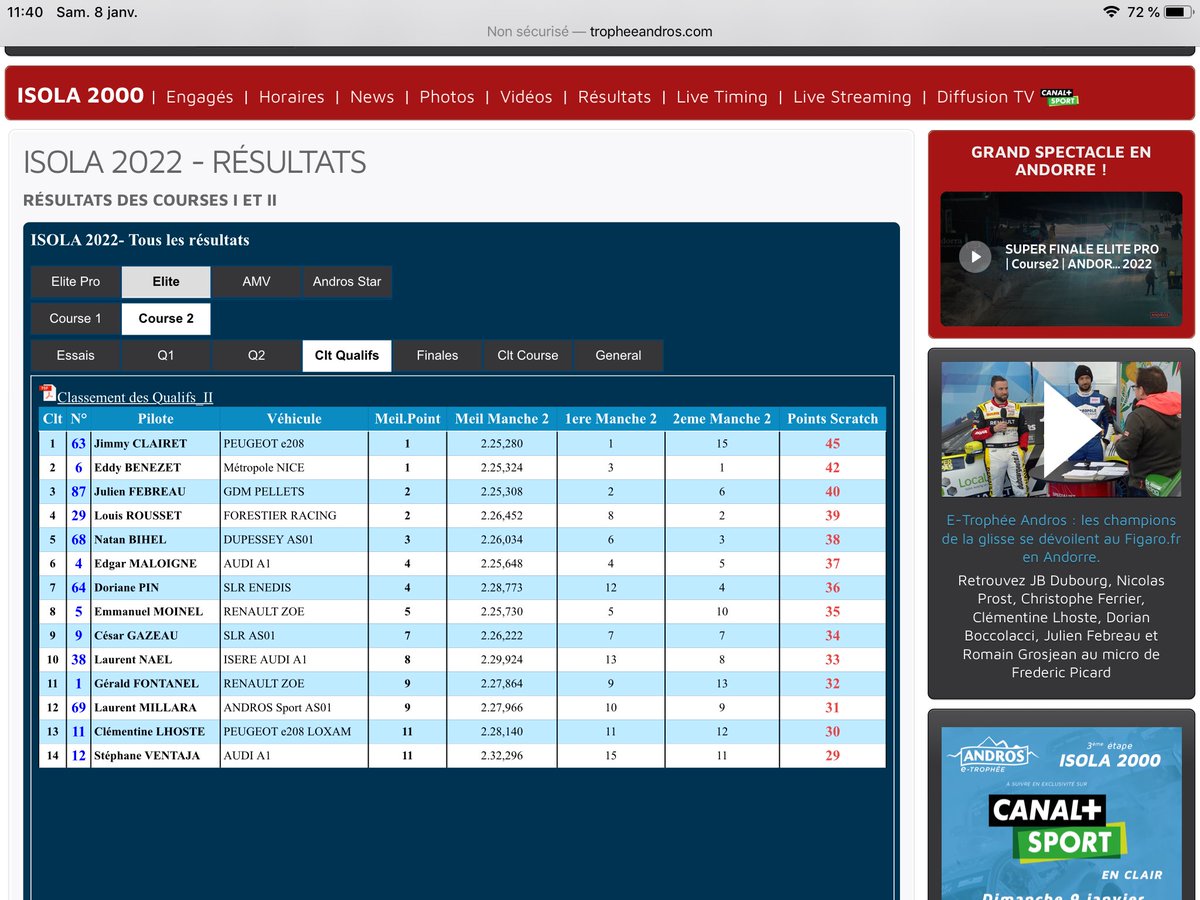Open the Photos section

(447, 97)
